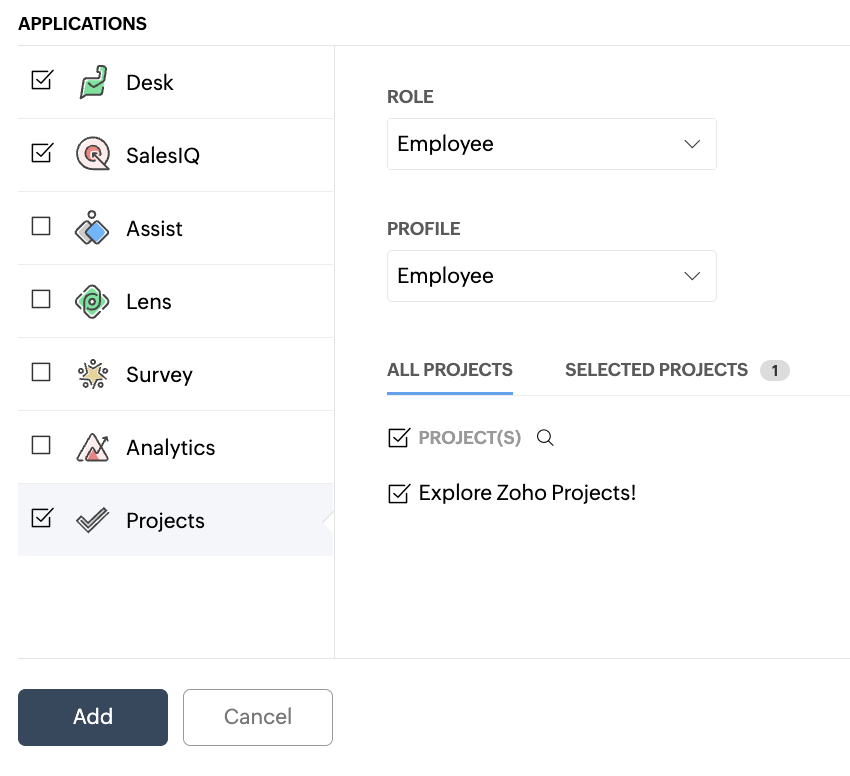Tick the Analytics application checkbox
Viewport: 850px width, 776px height.
(x=41, y=446)
